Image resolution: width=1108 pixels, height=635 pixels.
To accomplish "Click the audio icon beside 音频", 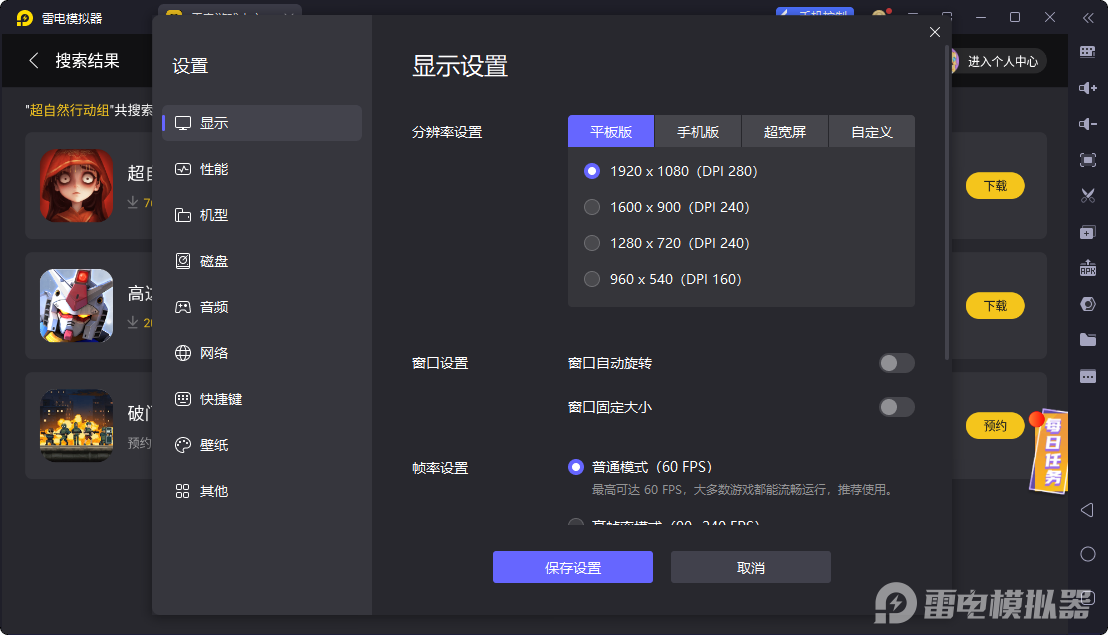I will (183, 307).
